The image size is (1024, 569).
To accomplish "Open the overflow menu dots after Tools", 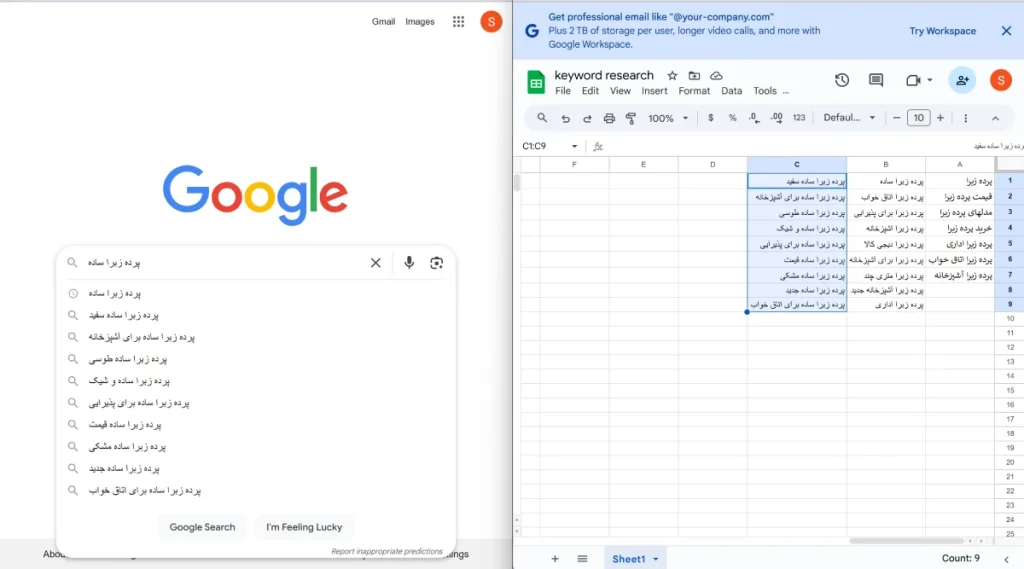I will pyautogui.click(x=786, y=91).
